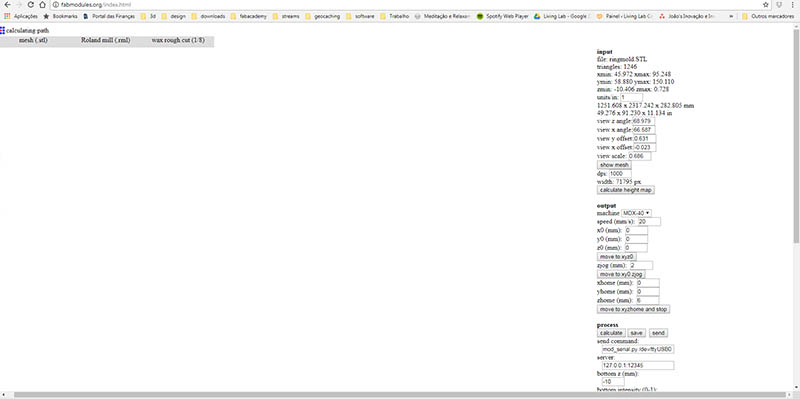Click the mesh (.stl) menu item
Viewport: 800px width, 399px height.
(x=33, y=40)
